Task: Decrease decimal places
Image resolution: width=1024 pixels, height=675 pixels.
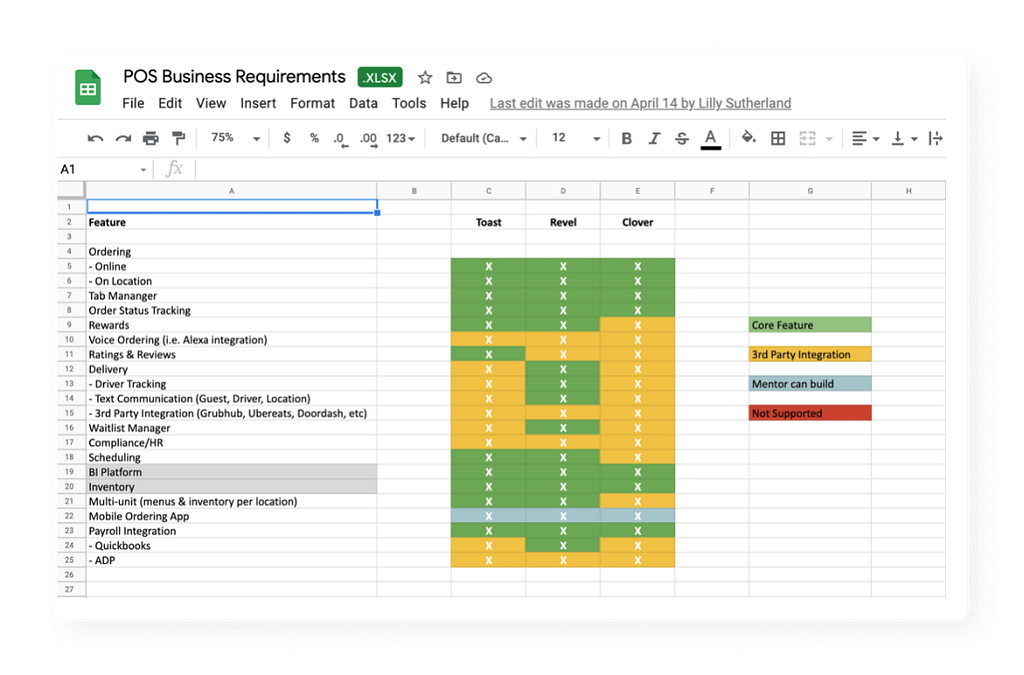Action: click(340, 139)
